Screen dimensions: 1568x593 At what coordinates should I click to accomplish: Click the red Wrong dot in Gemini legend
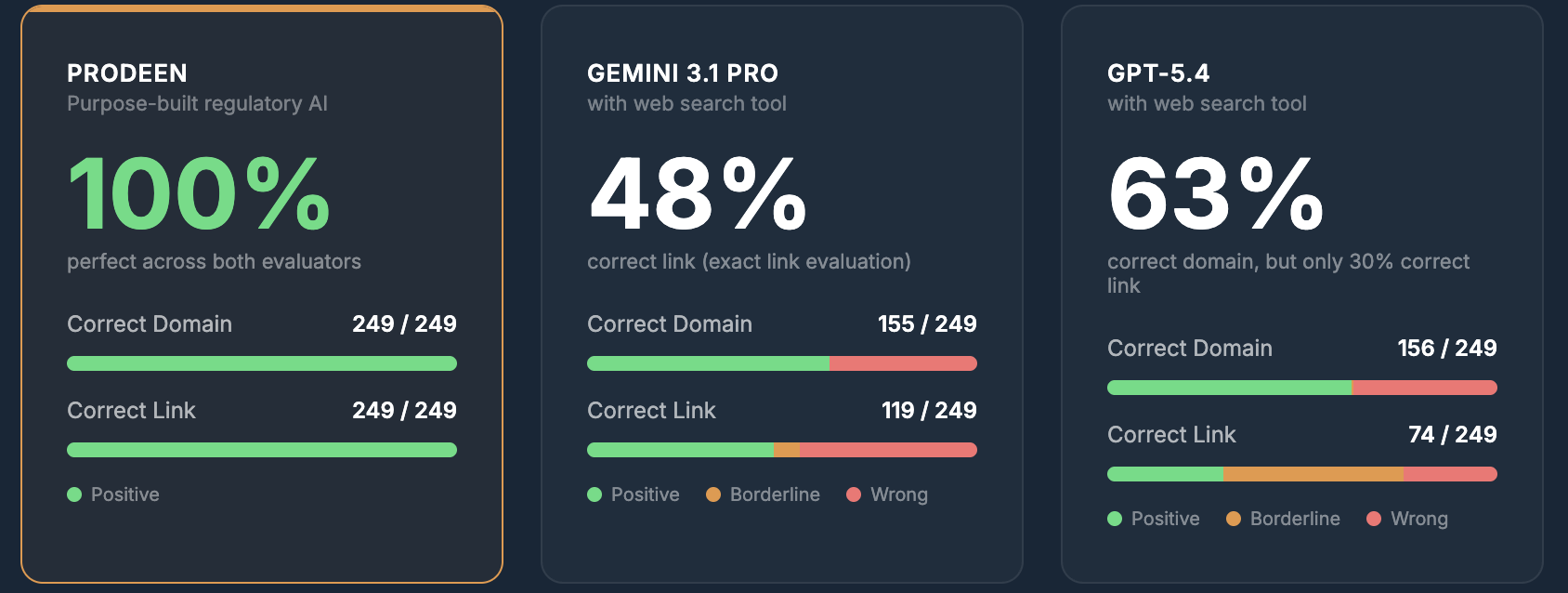854,494
